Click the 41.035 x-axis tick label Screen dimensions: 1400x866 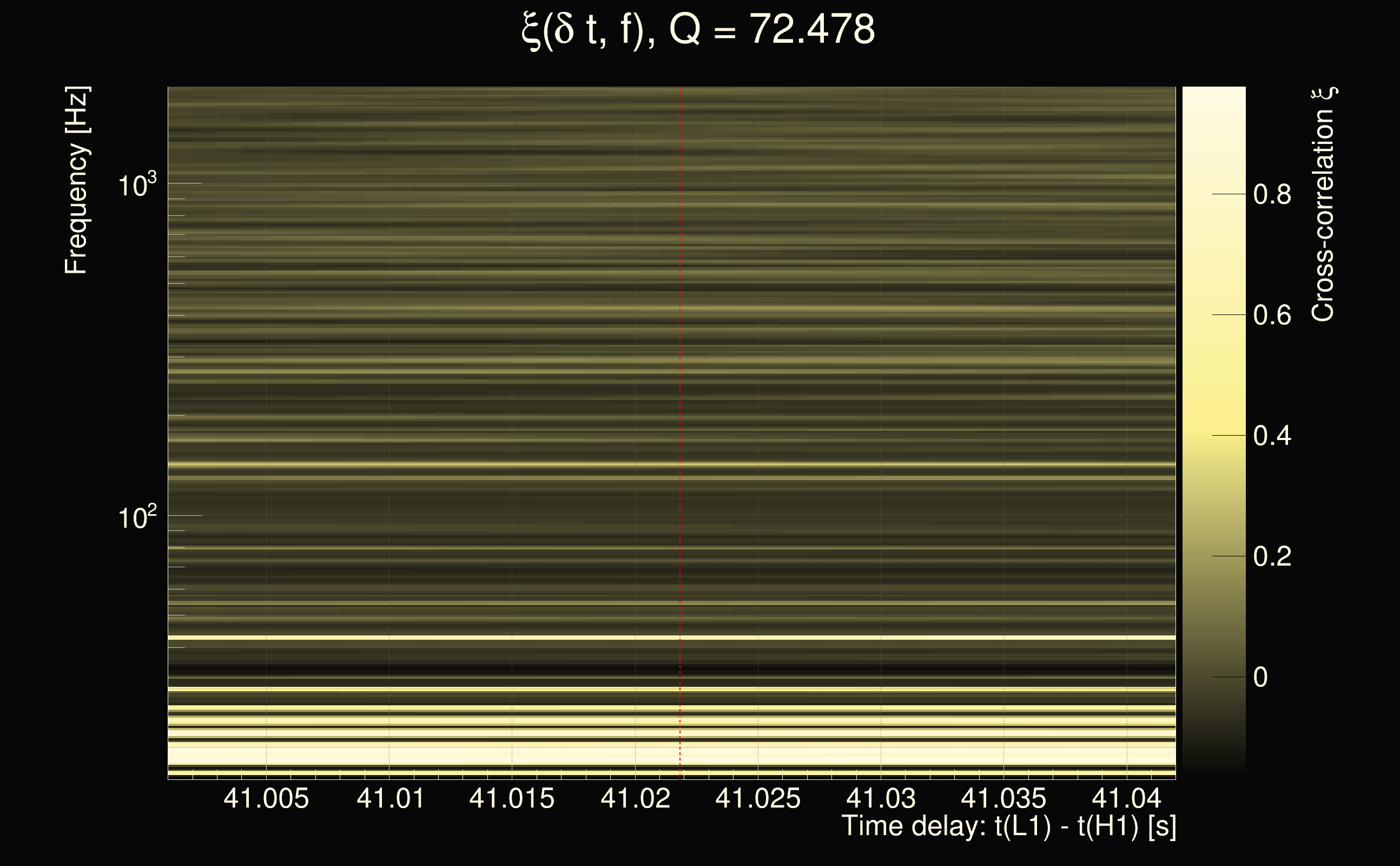click(1003, 798)
